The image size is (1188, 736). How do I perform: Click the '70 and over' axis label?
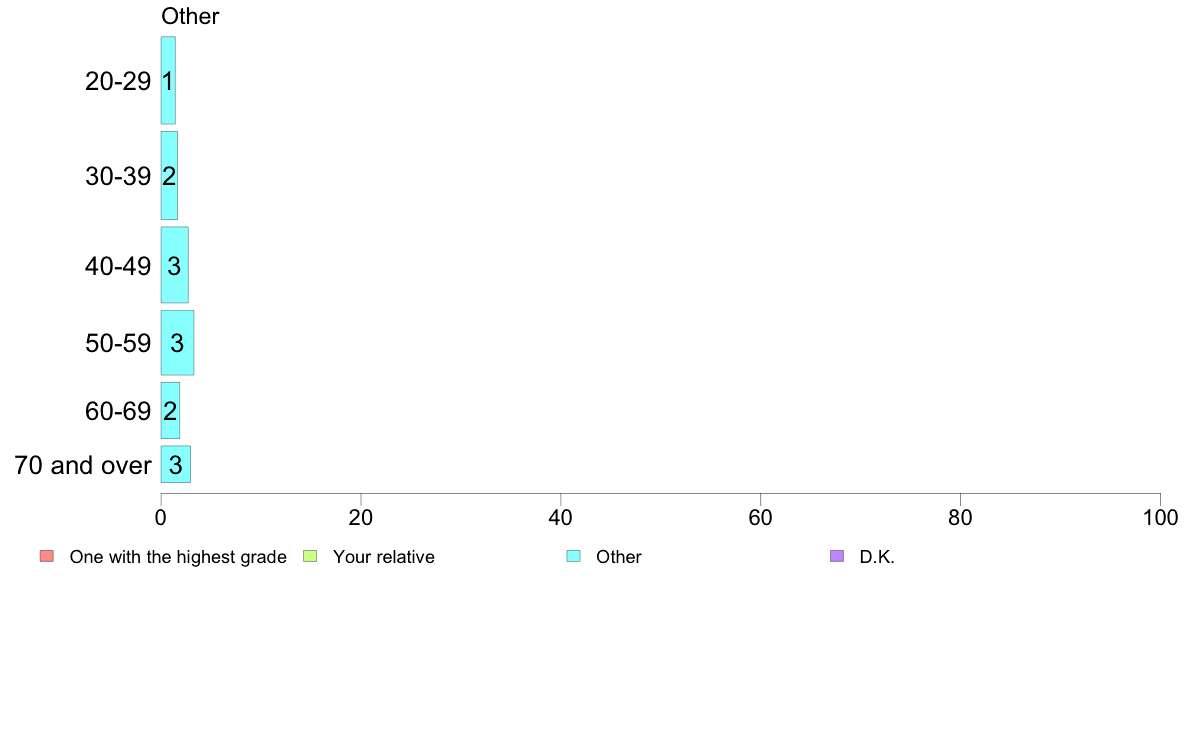pyautogui.click(x=83, y=465)
